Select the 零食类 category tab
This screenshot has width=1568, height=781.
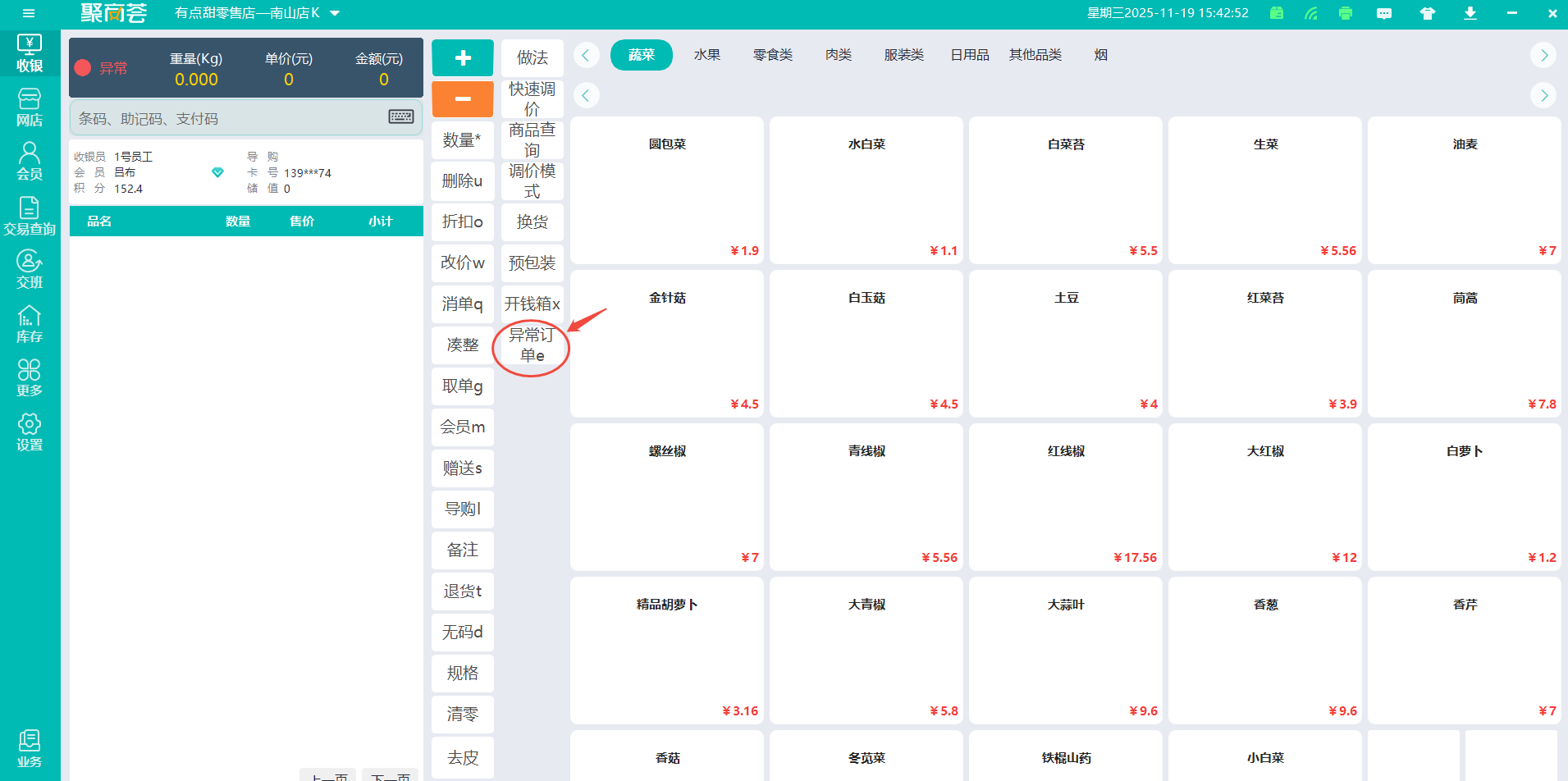pos(773,55)
